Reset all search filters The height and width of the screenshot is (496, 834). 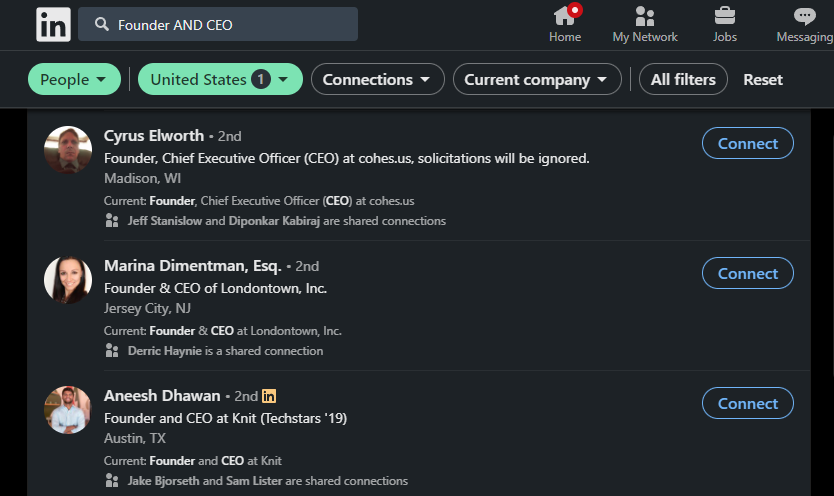pos(763,80)
